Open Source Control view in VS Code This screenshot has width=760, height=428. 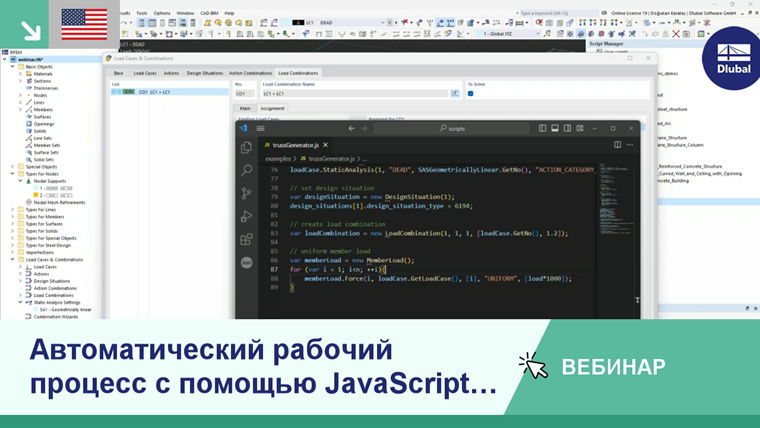tap(246, 193)
